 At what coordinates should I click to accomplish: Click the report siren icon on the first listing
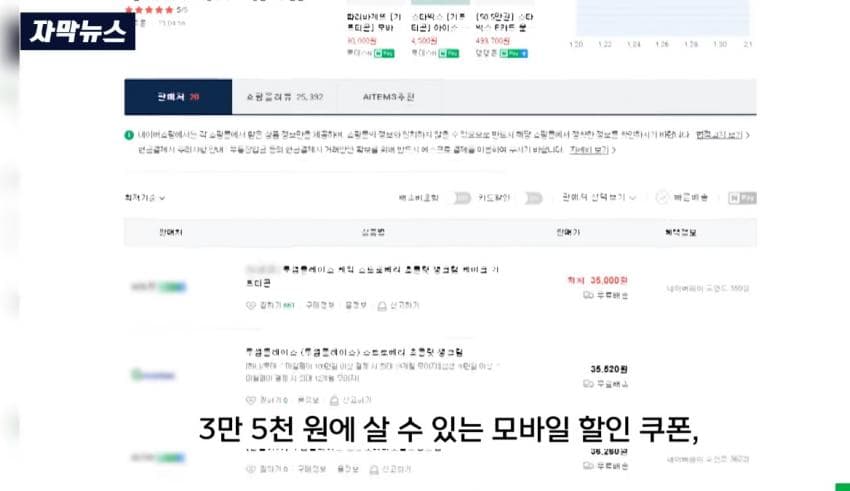pos(382,306)
